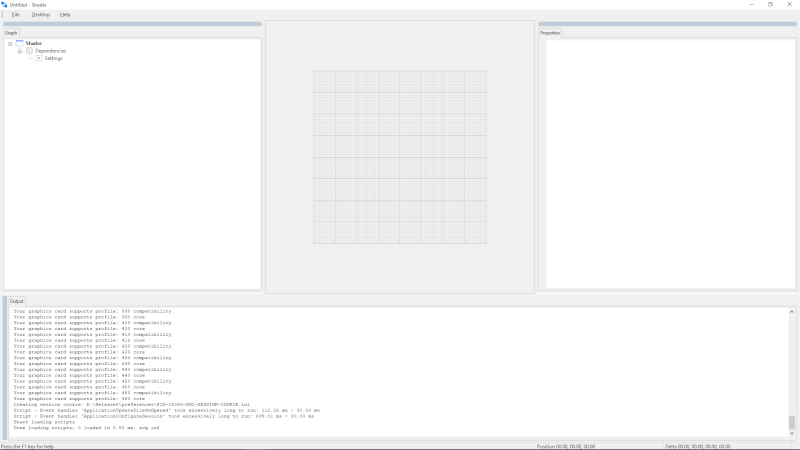Open the Help menu
800x450 pixels.
pyautogui.click(x=65, y=15)
